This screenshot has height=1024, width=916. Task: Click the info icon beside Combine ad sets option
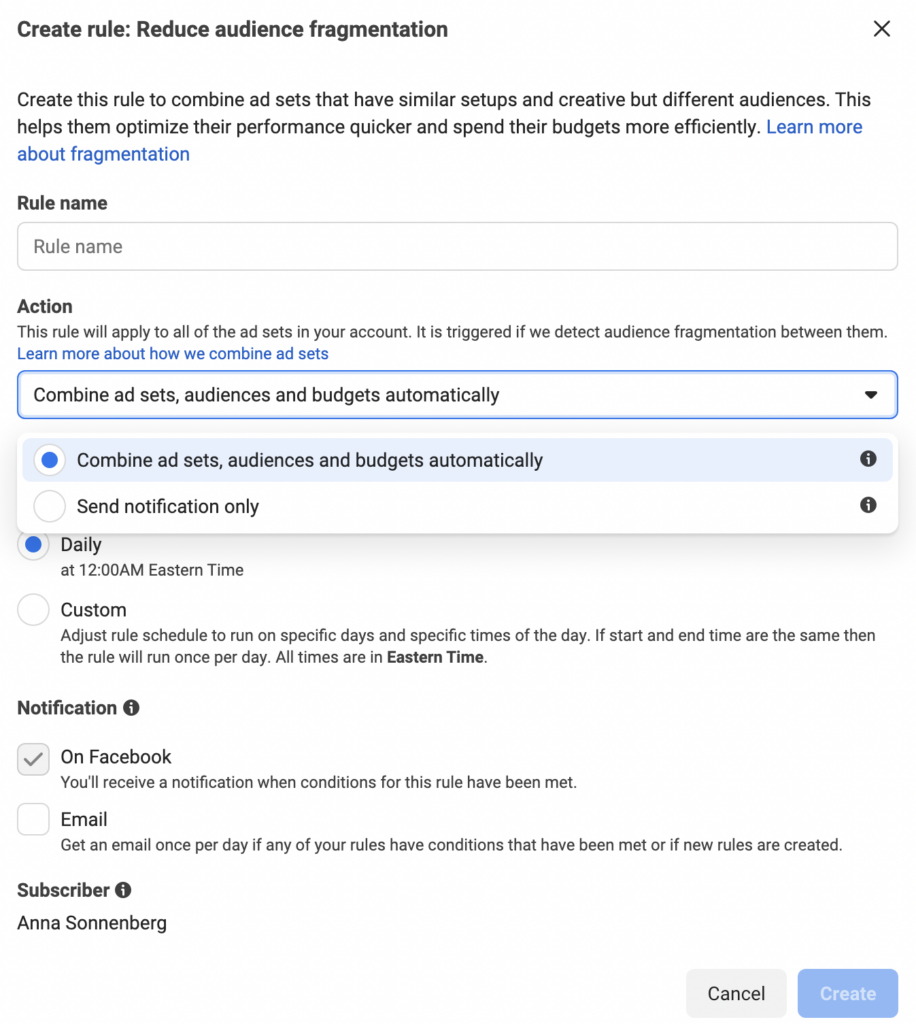[x=868, y=460]
